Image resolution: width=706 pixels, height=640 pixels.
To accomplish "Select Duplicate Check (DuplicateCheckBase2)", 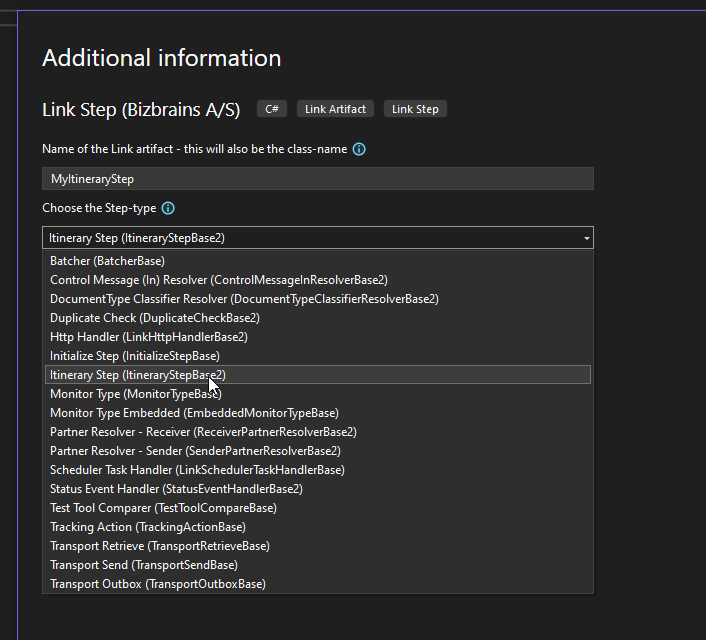I will 155,318.
